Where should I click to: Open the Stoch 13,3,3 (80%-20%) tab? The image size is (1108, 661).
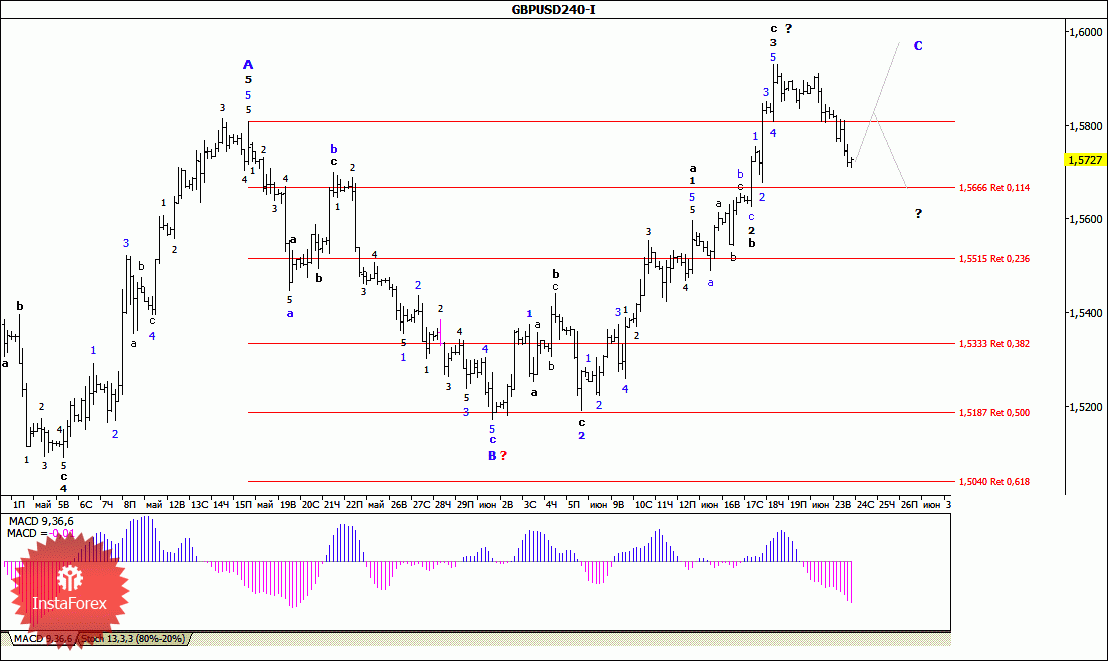tap(133, 639)
